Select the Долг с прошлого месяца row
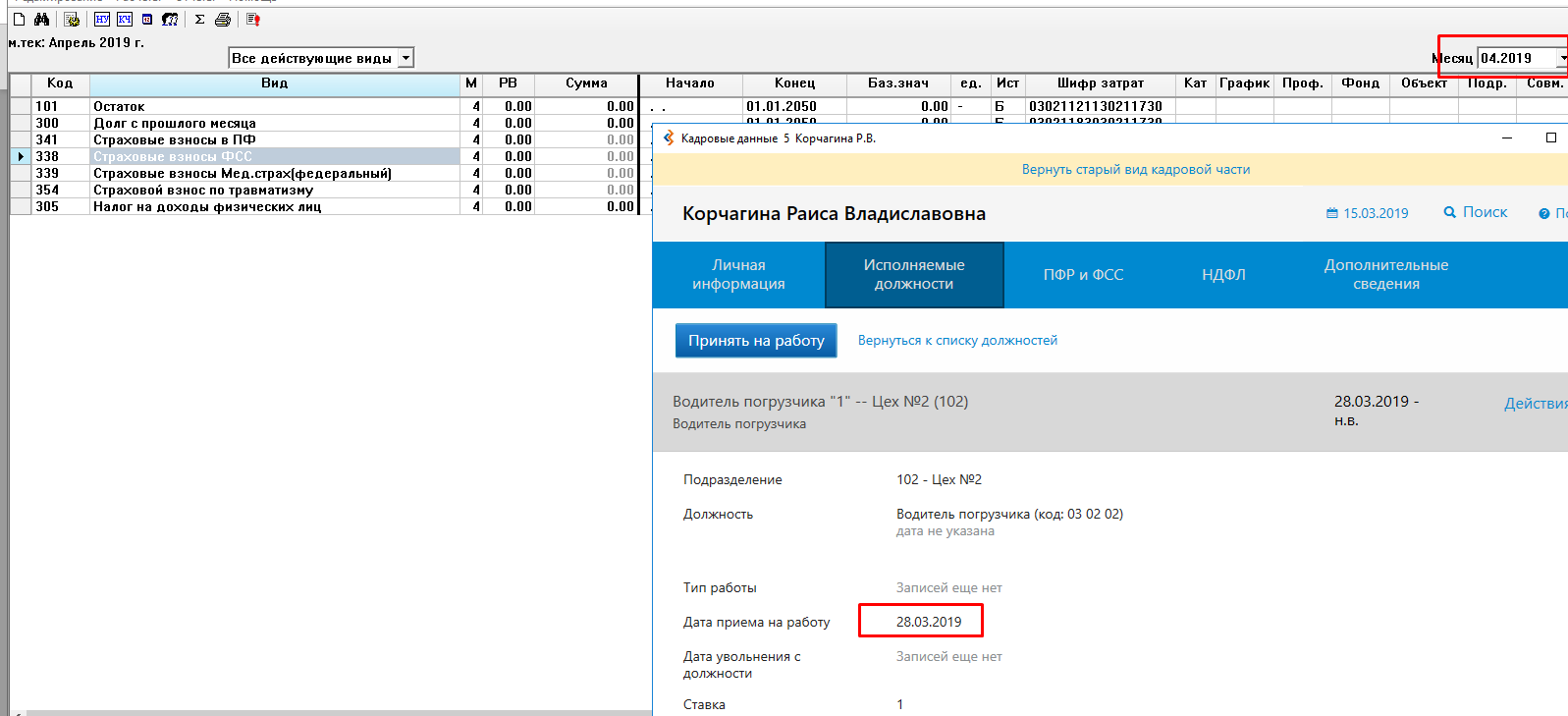 point(275,123)
